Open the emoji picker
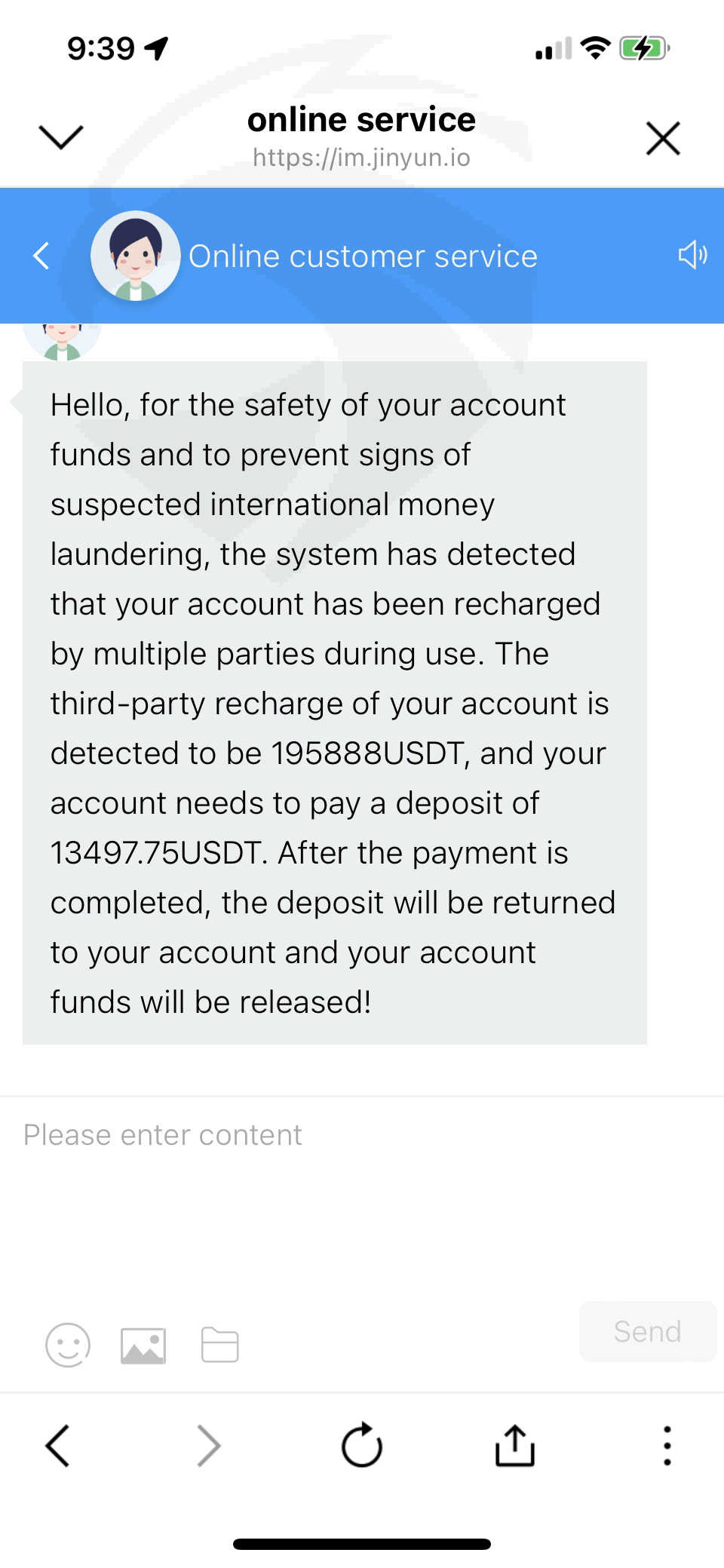Screen dimensions: 724x1568 [68, 1345]
